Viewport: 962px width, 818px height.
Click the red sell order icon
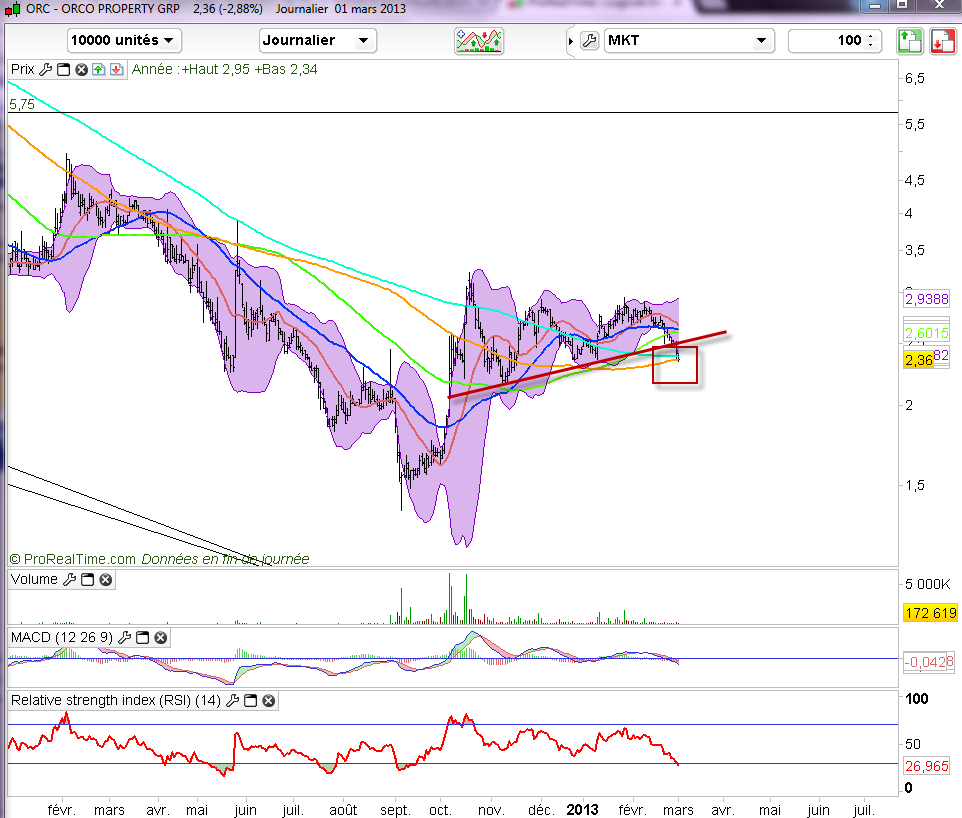(942, 41)
